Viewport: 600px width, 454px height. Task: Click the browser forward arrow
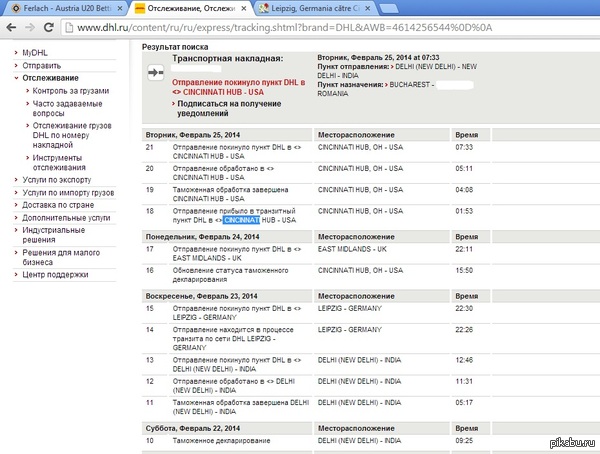(x=29, y=27)
